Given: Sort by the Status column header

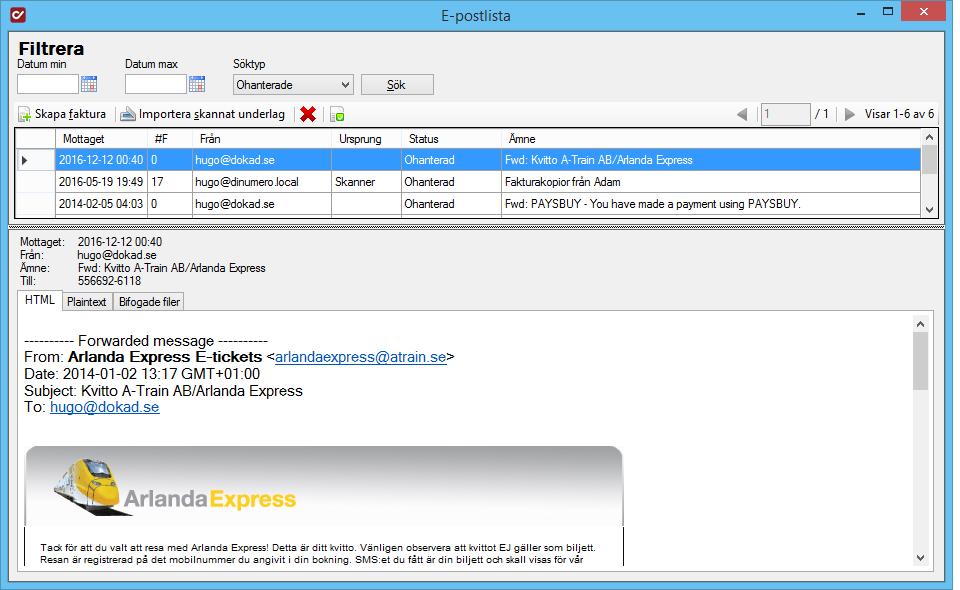Looking at the screenshot, I should pos(451,139).
